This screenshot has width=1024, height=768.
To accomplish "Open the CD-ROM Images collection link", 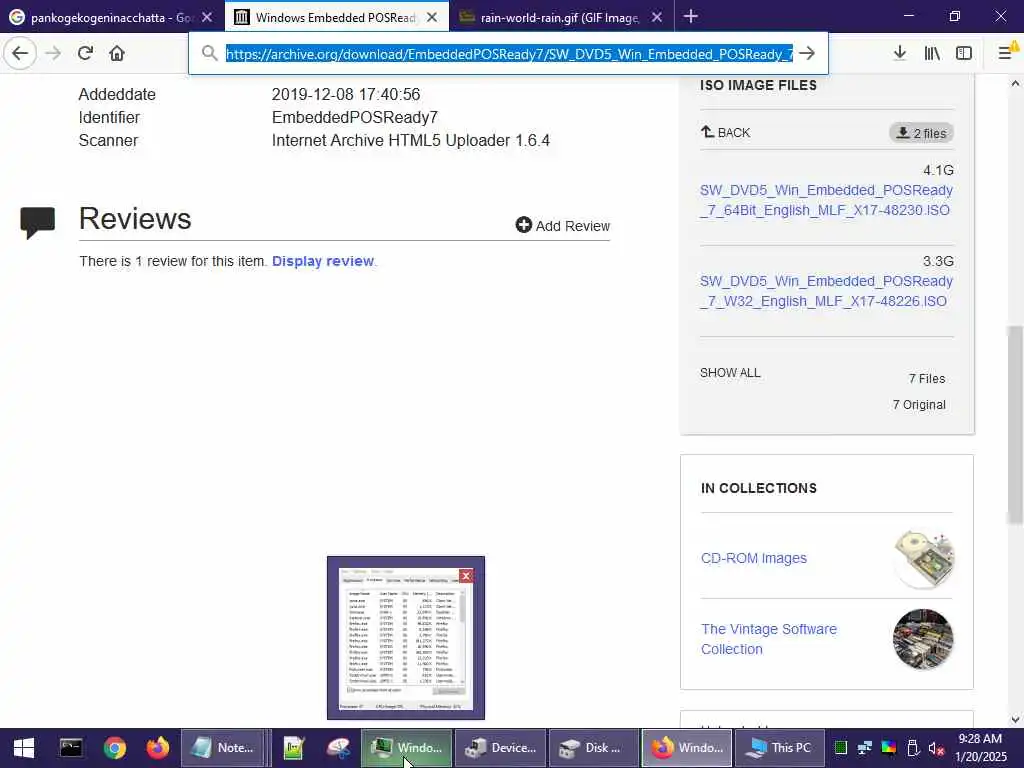I will coord(754,558).
